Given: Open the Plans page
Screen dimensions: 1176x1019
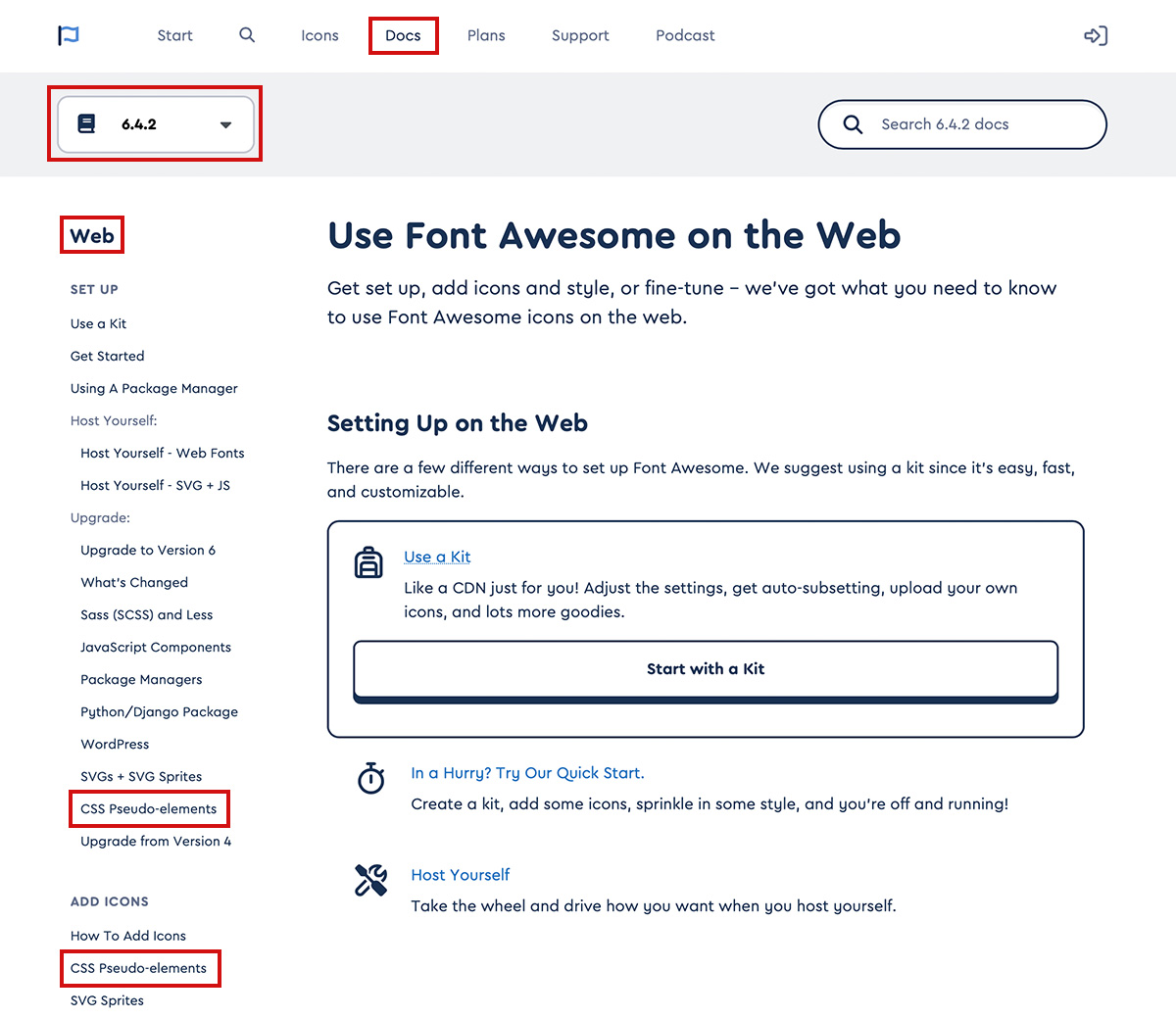Looking at the screenshot, I should (x=486, y=35).
